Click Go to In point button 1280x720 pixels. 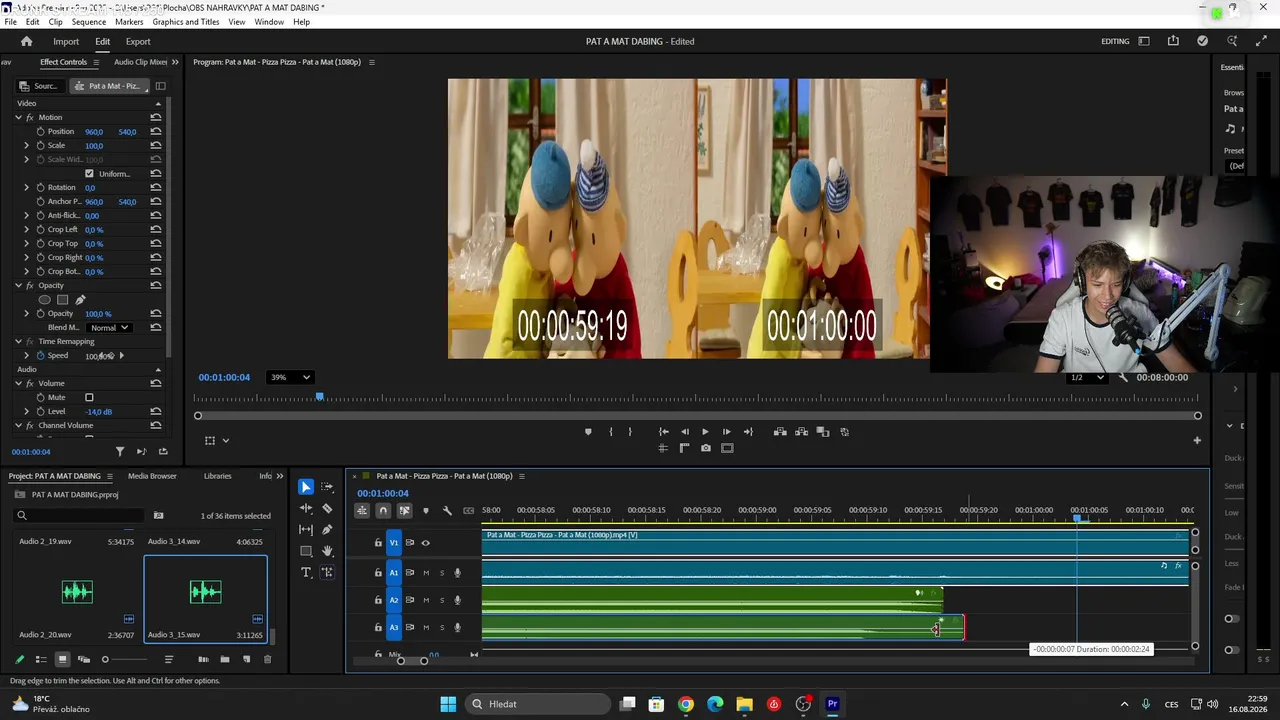point(663,432)
